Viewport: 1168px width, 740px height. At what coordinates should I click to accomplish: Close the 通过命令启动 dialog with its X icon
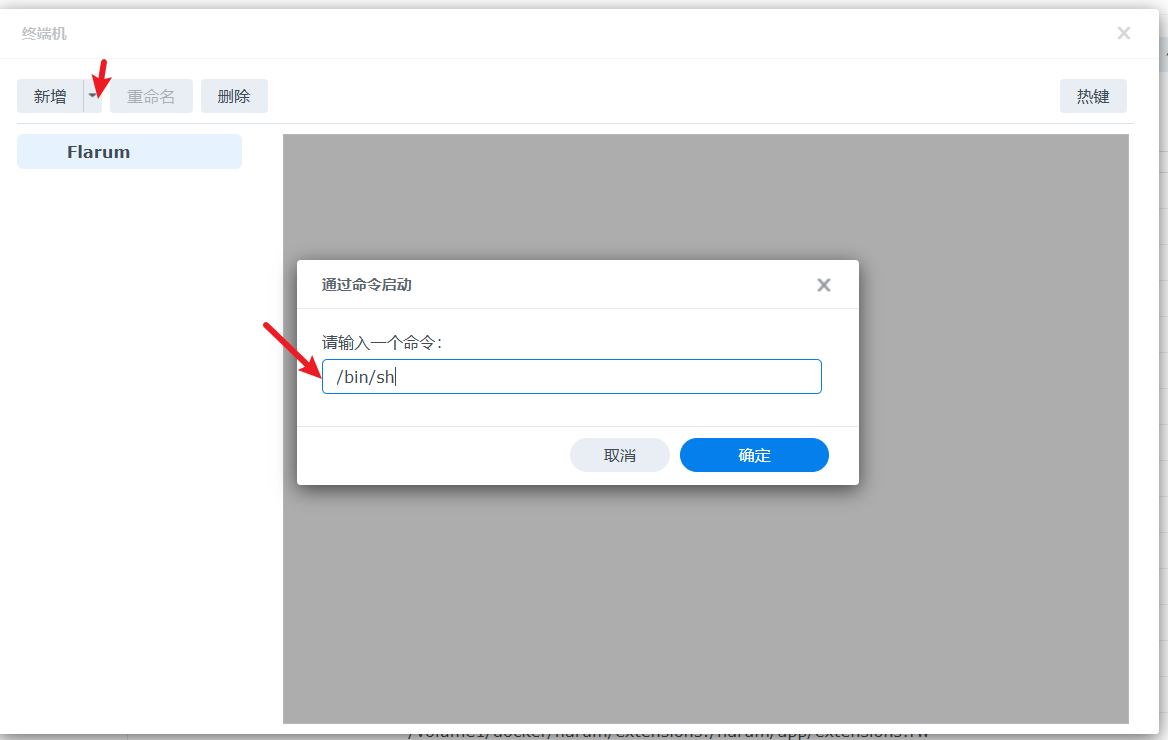823,285
